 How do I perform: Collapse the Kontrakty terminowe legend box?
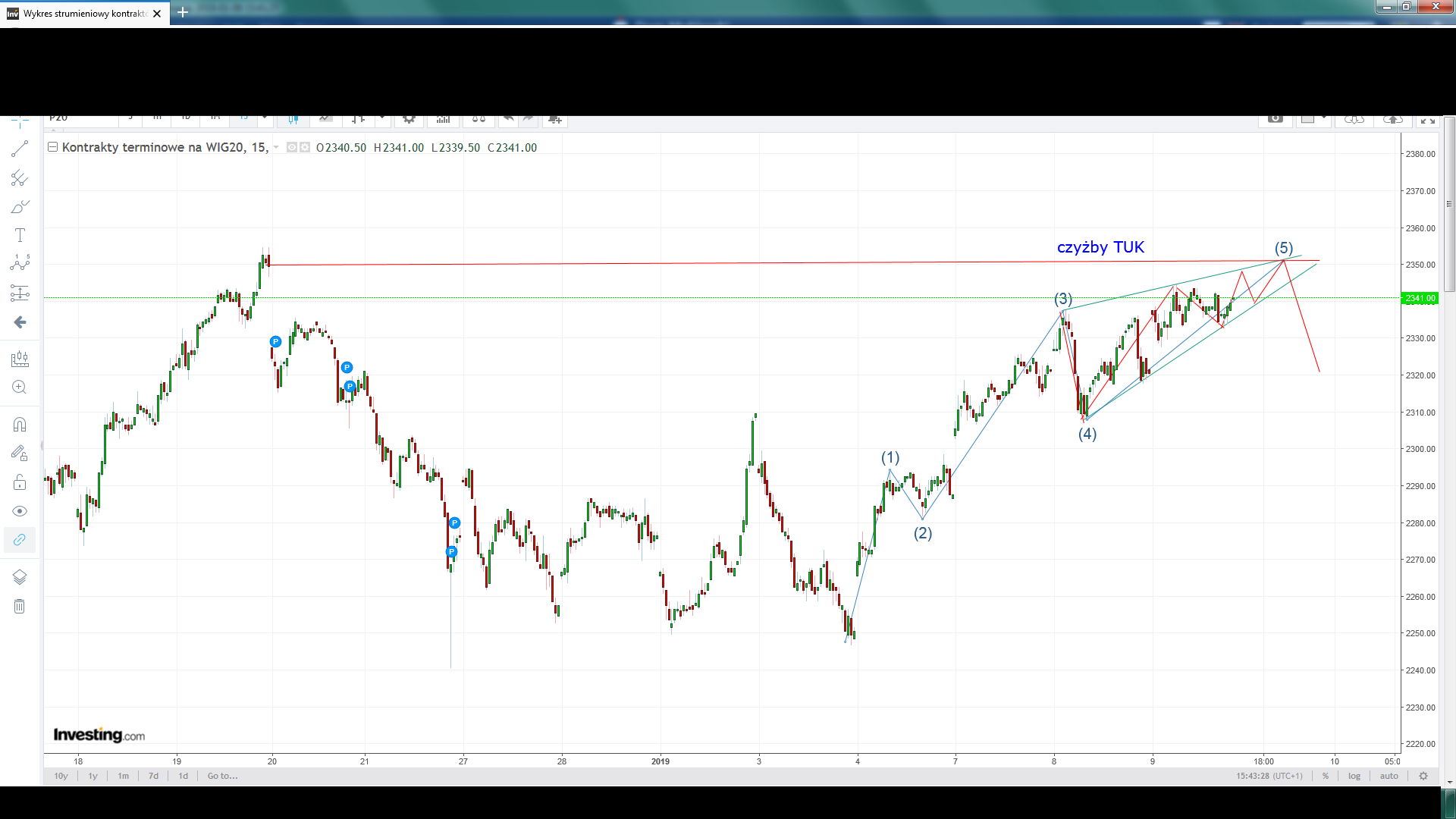point(53,147)
